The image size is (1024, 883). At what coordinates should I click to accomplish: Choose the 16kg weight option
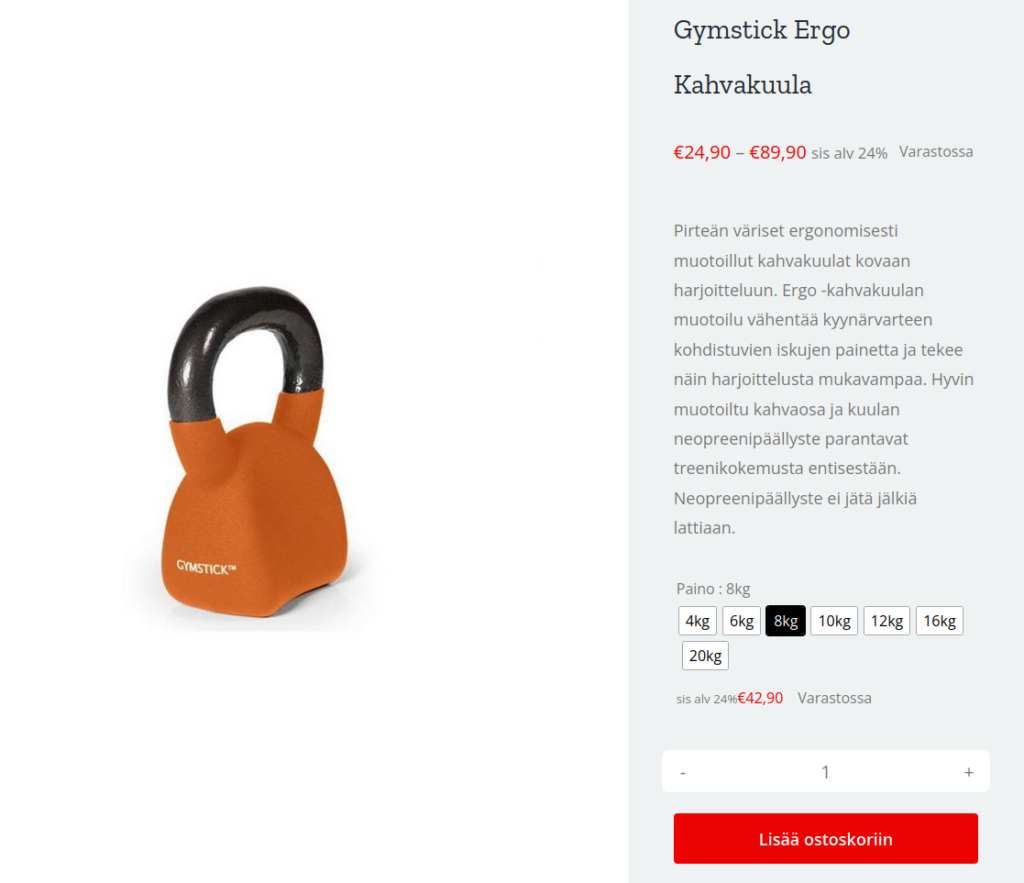click(939, 620)
